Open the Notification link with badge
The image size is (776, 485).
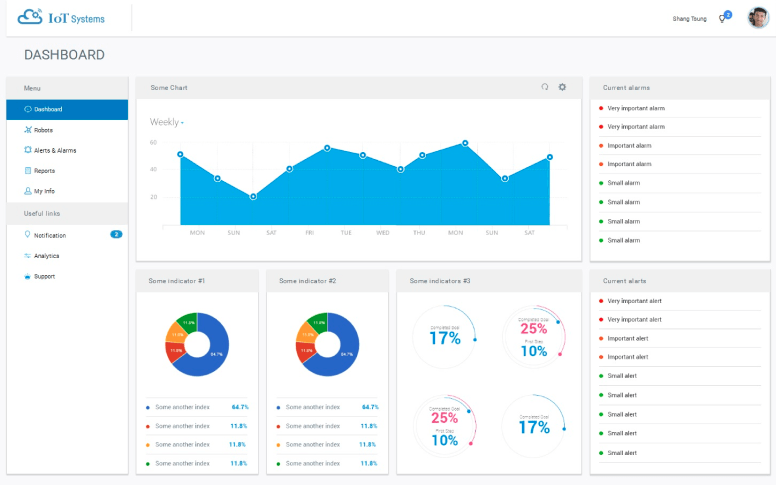pyautogui.click(x=50, y=235)
